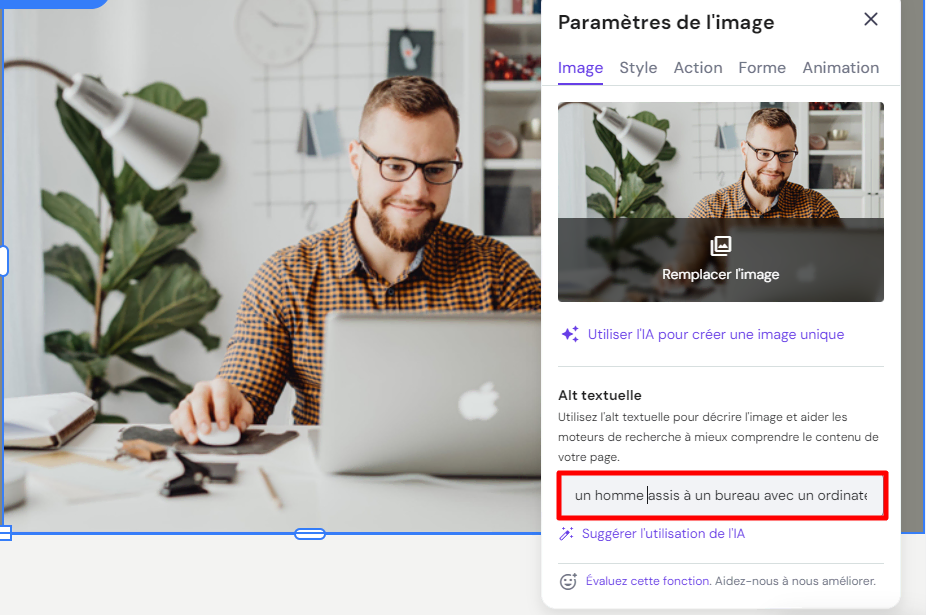Switch to the Action tab
Image resolution: width=926 pixels, height=615 pixels.
tap(697, 68)
